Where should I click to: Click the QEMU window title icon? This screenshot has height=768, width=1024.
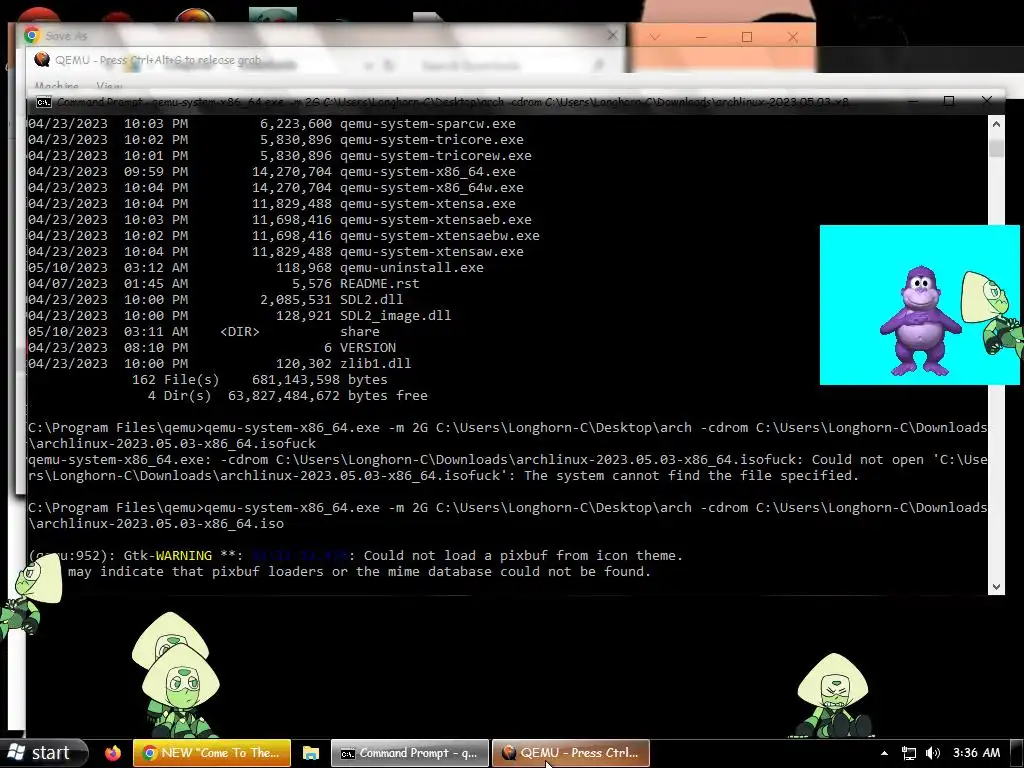[42, 59]
